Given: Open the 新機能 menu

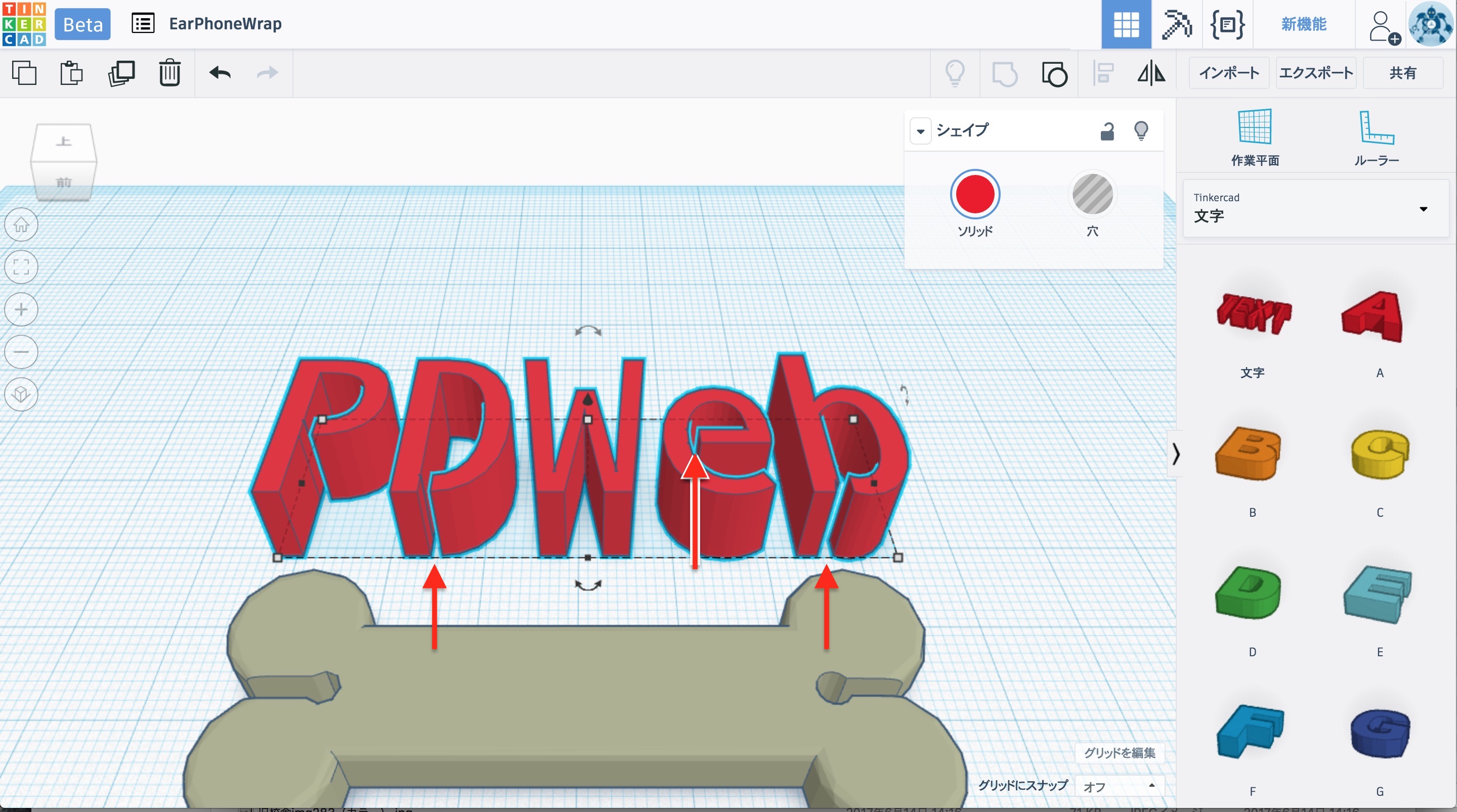Looking at the screenshot, I should (x=1303, y=24).
